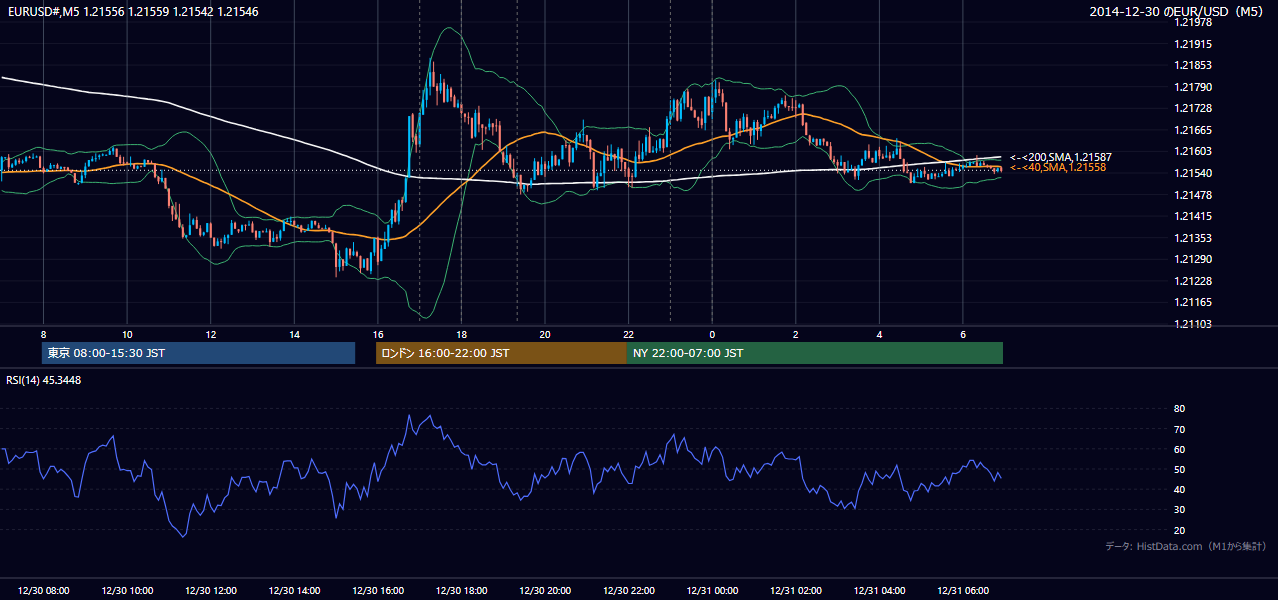This screenshot has height=600, width=1278.
Task: Click price axis label 1.21478
Action: (1195, 195)
